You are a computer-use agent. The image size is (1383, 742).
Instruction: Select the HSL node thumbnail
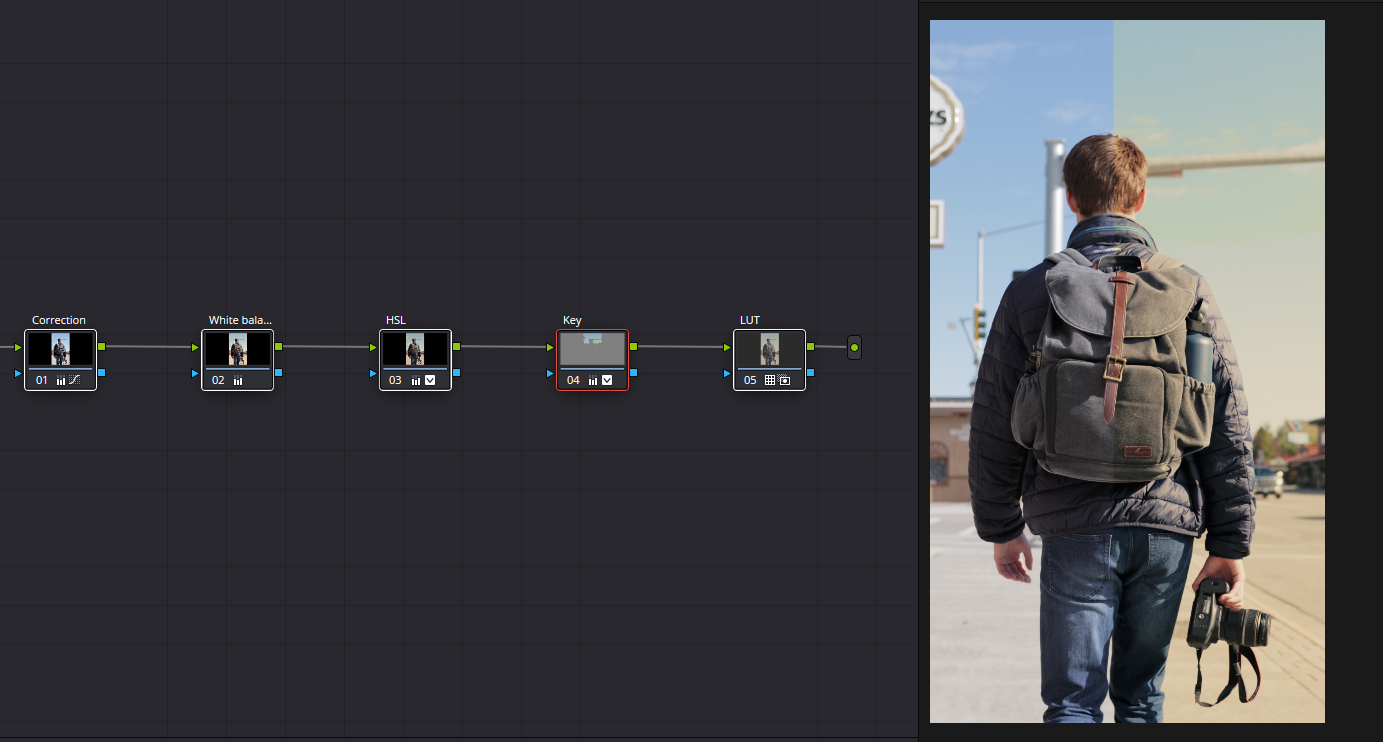415,349
